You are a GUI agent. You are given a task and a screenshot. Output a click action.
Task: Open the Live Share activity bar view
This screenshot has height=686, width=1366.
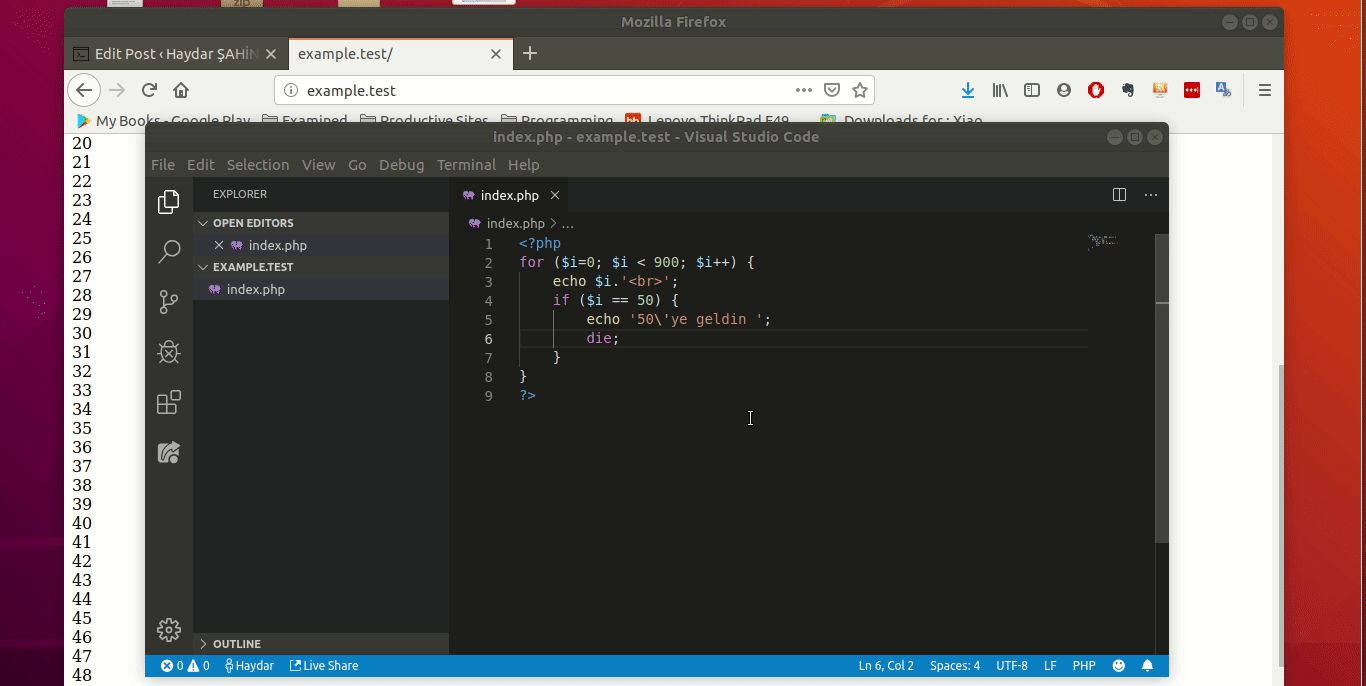point(169,452)
